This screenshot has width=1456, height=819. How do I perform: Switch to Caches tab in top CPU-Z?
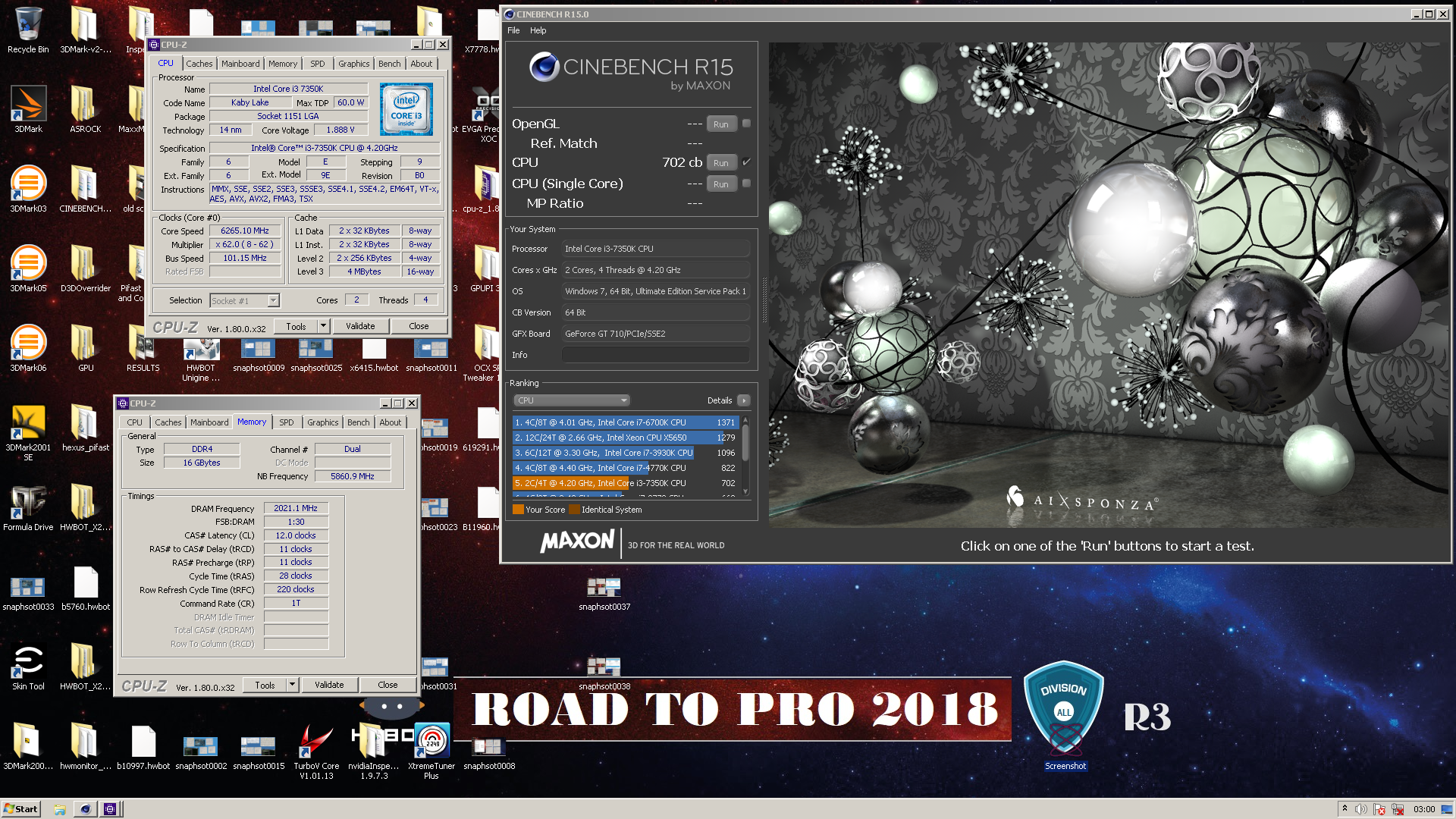pyautogui.click(x=199, y=64)
